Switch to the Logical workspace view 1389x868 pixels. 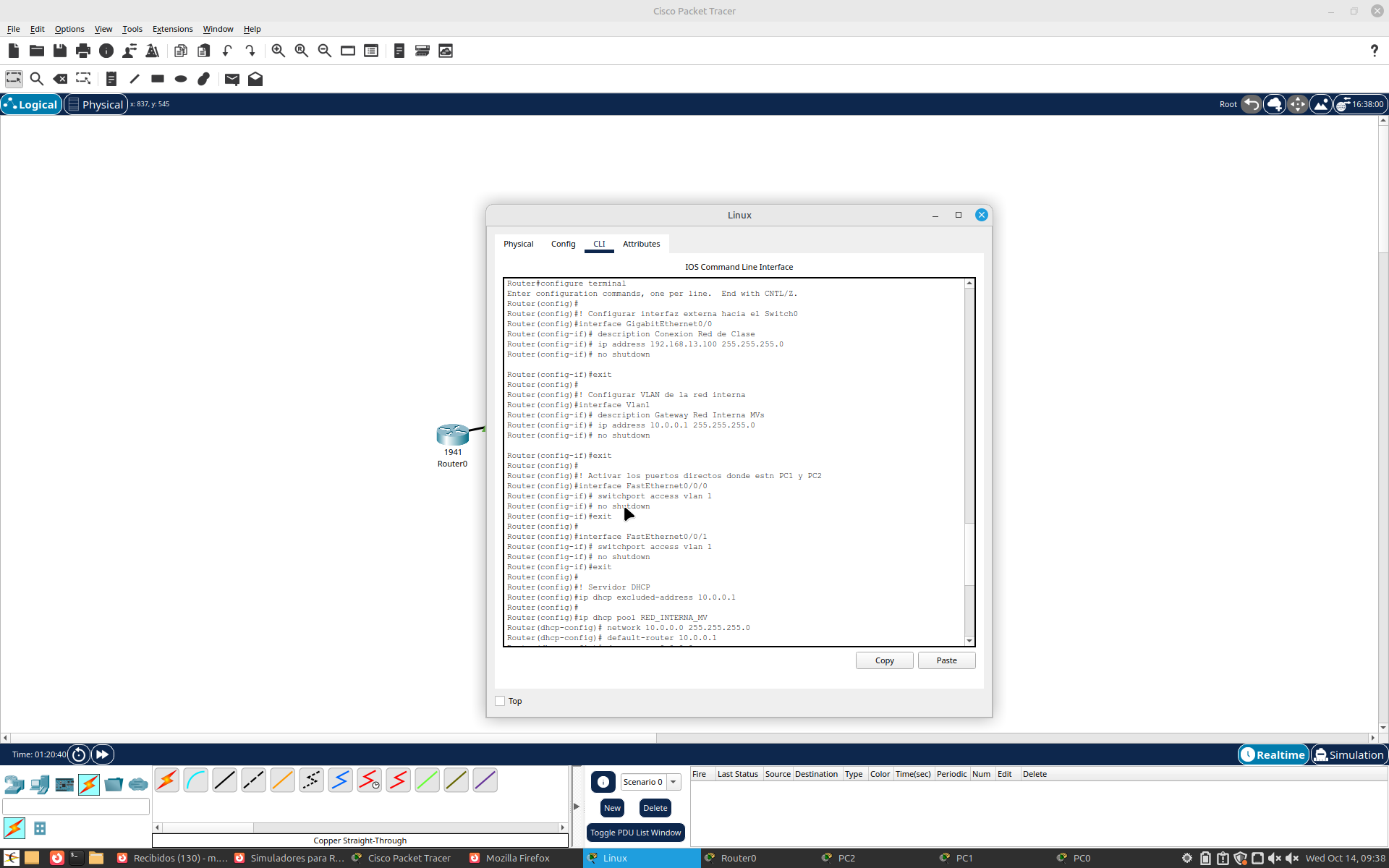pyautogui.click(x=31, y=104)
